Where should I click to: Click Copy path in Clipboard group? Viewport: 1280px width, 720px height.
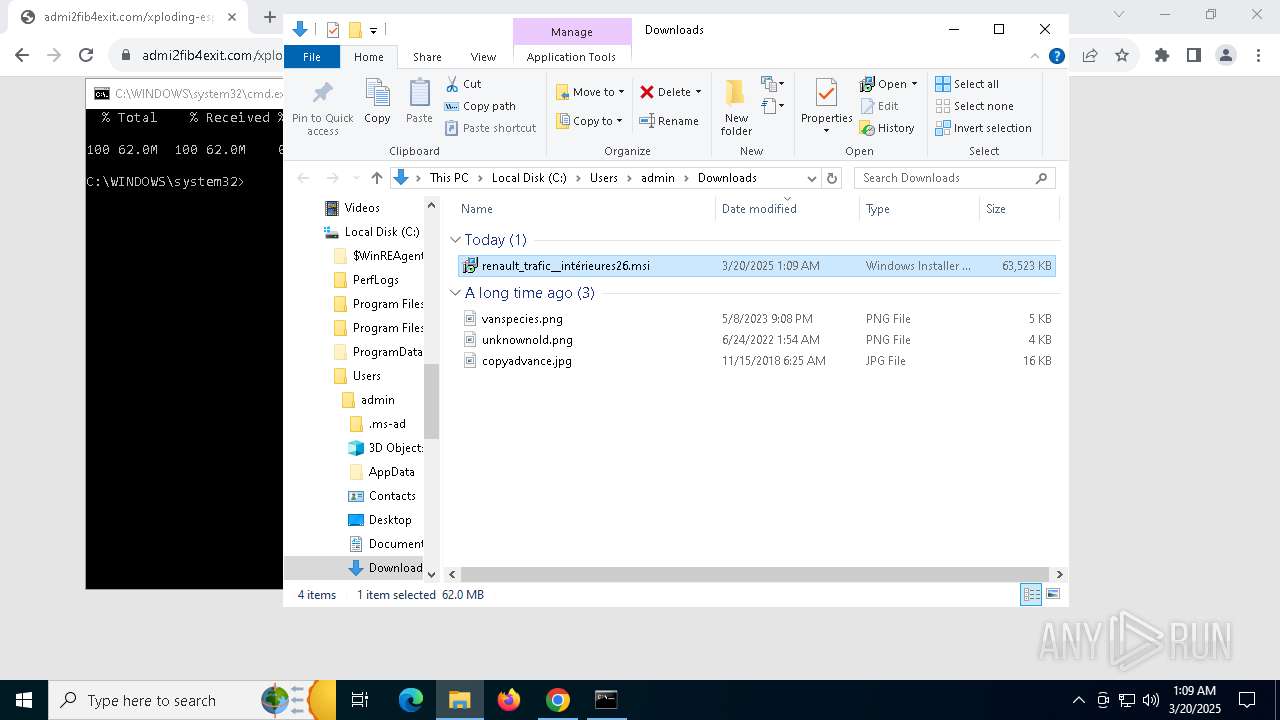coord(480,106)
